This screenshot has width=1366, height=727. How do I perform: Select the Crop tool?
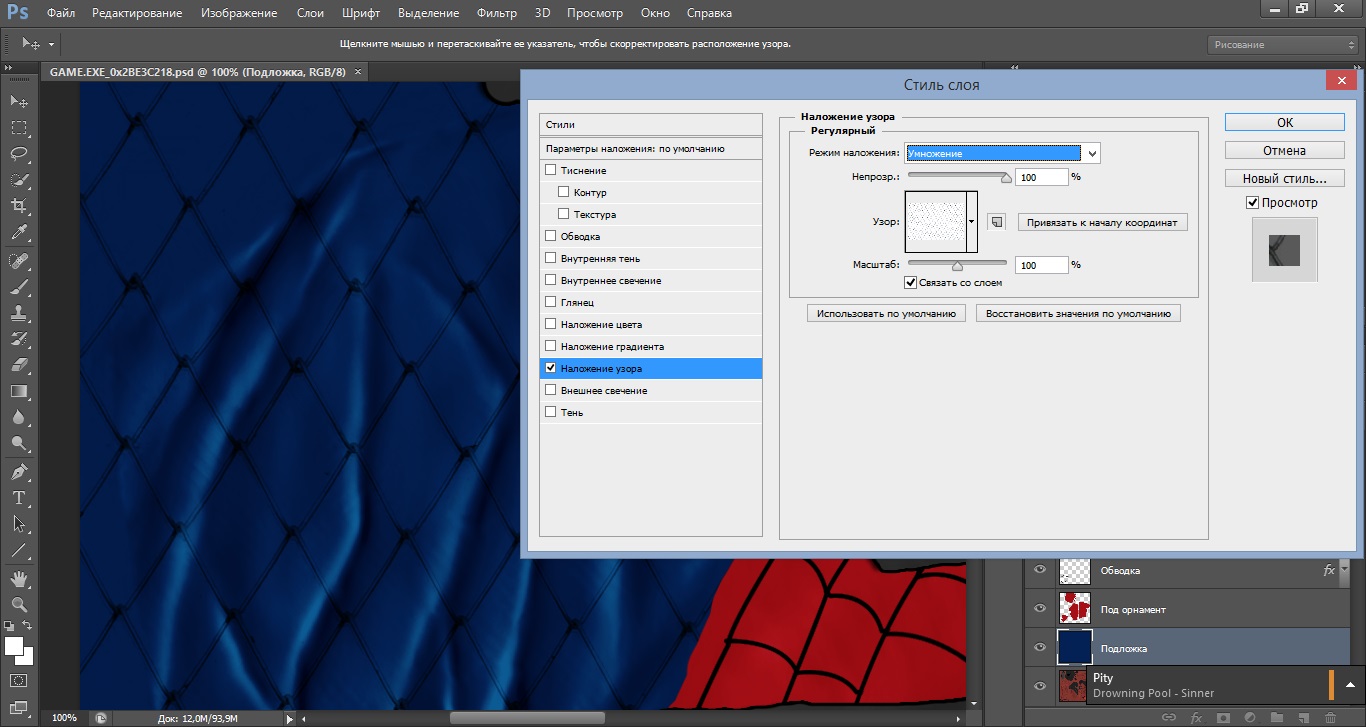[19, 205]
